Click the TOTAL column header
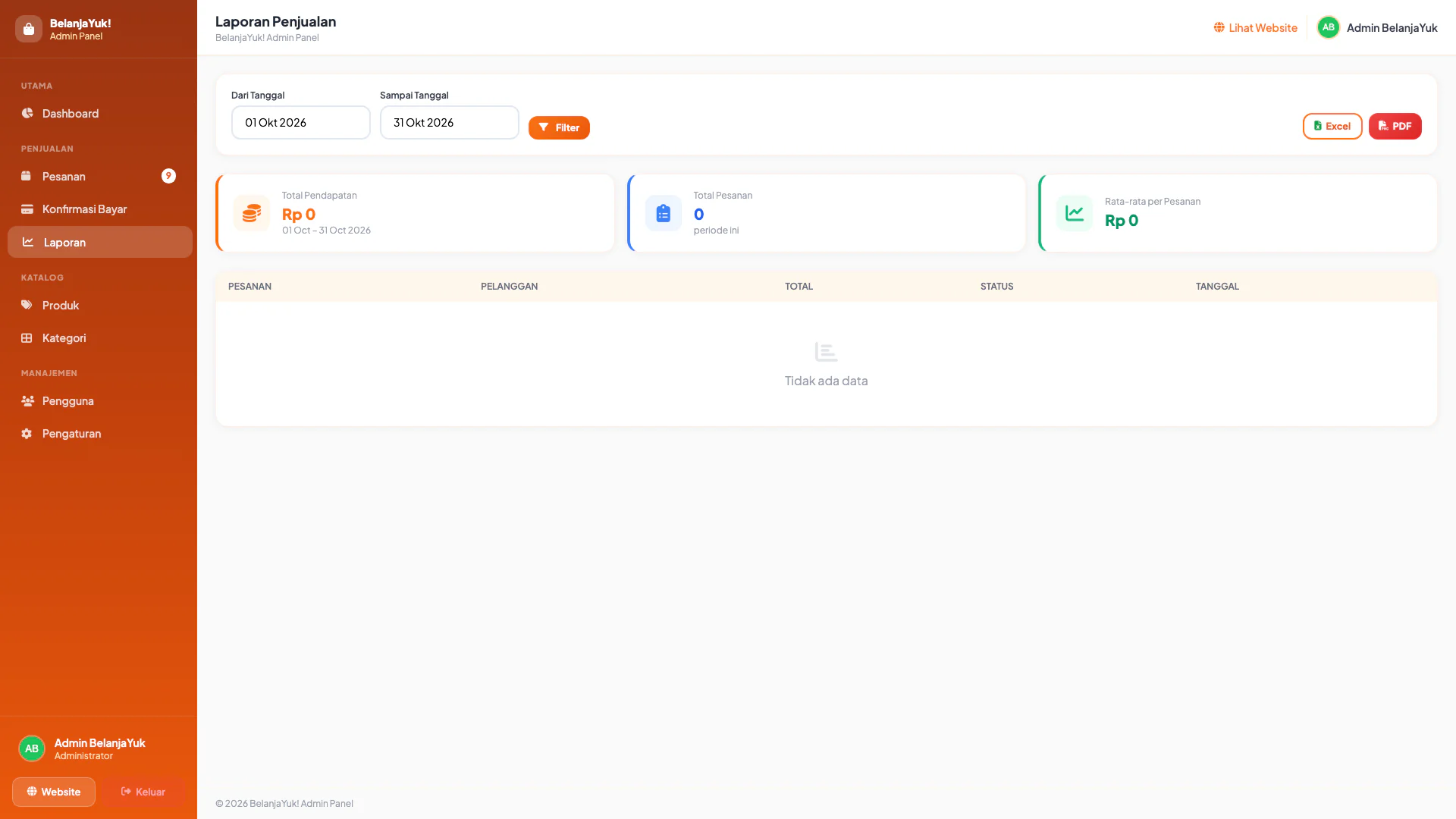Screen dimensions: 1456x819 (799, 286)
